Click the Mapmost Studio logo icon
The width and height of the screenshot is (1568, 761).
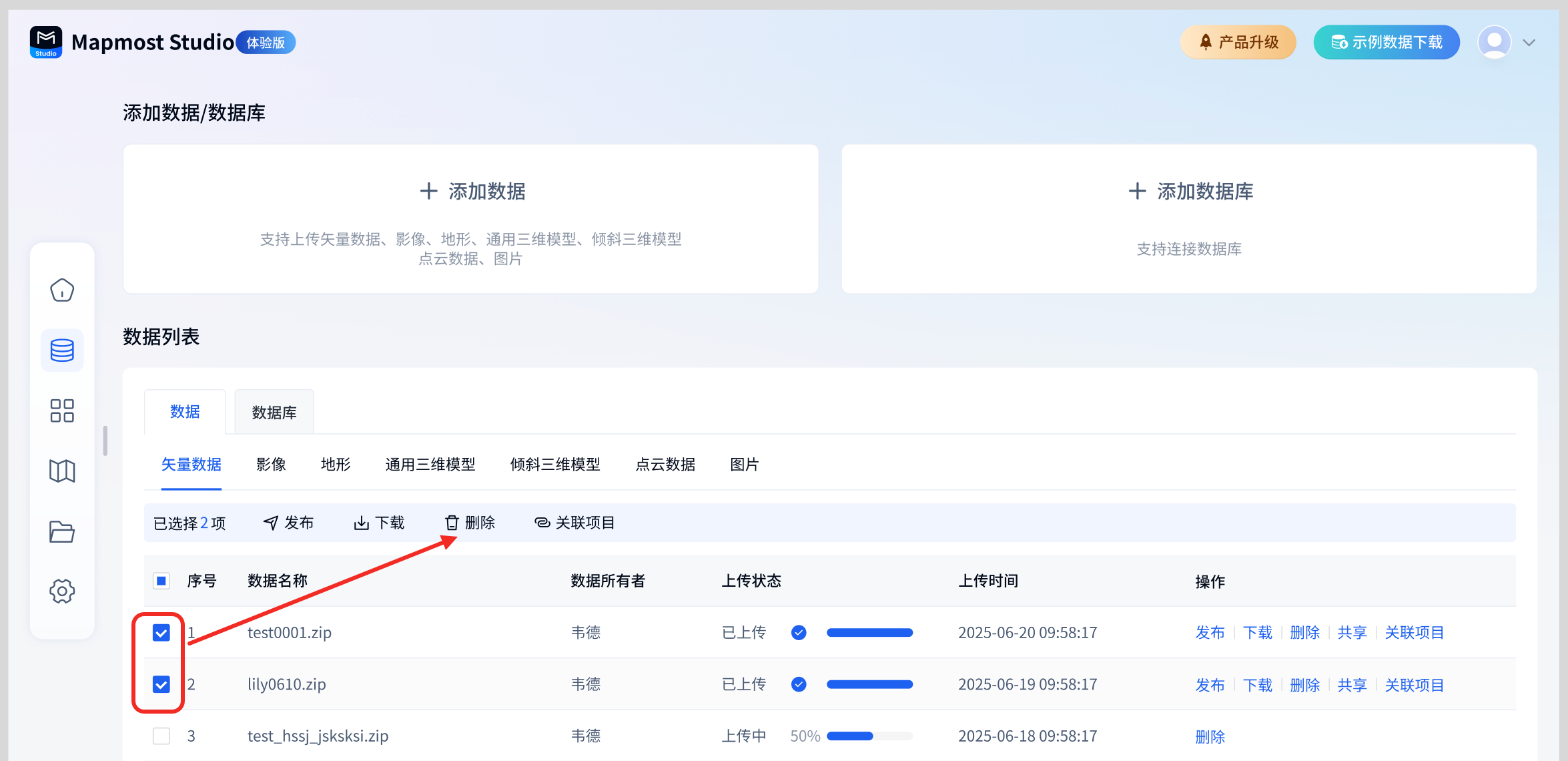[46, 42]
